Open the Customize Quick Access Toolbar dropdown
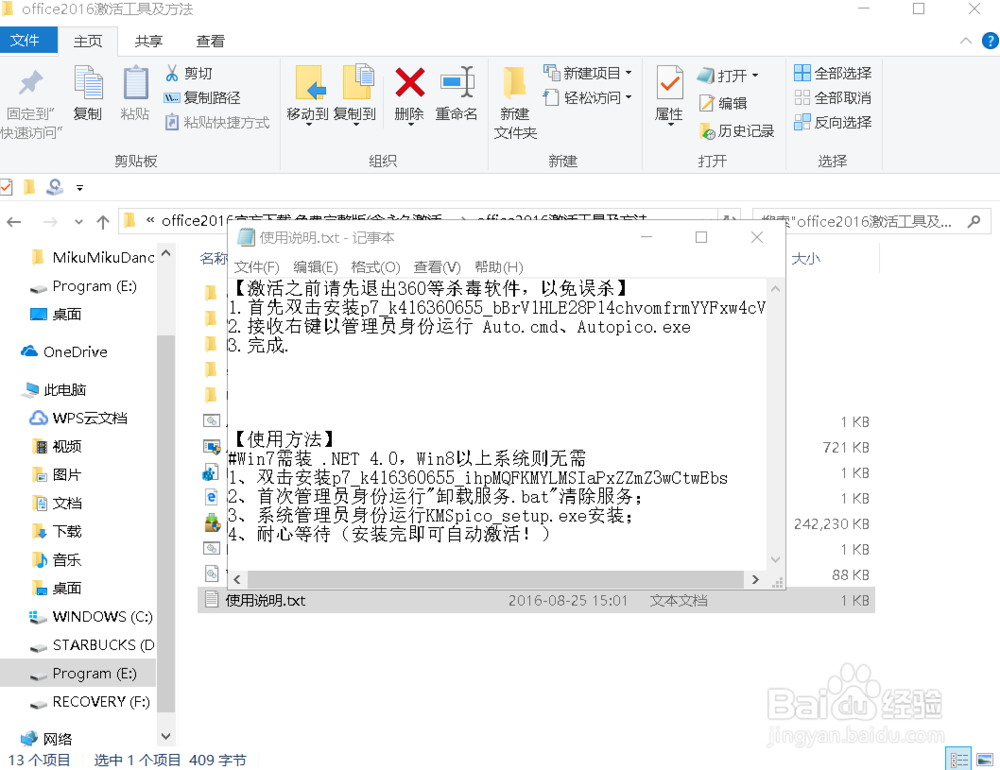The image size is (1000, 770). coord(80,188)
